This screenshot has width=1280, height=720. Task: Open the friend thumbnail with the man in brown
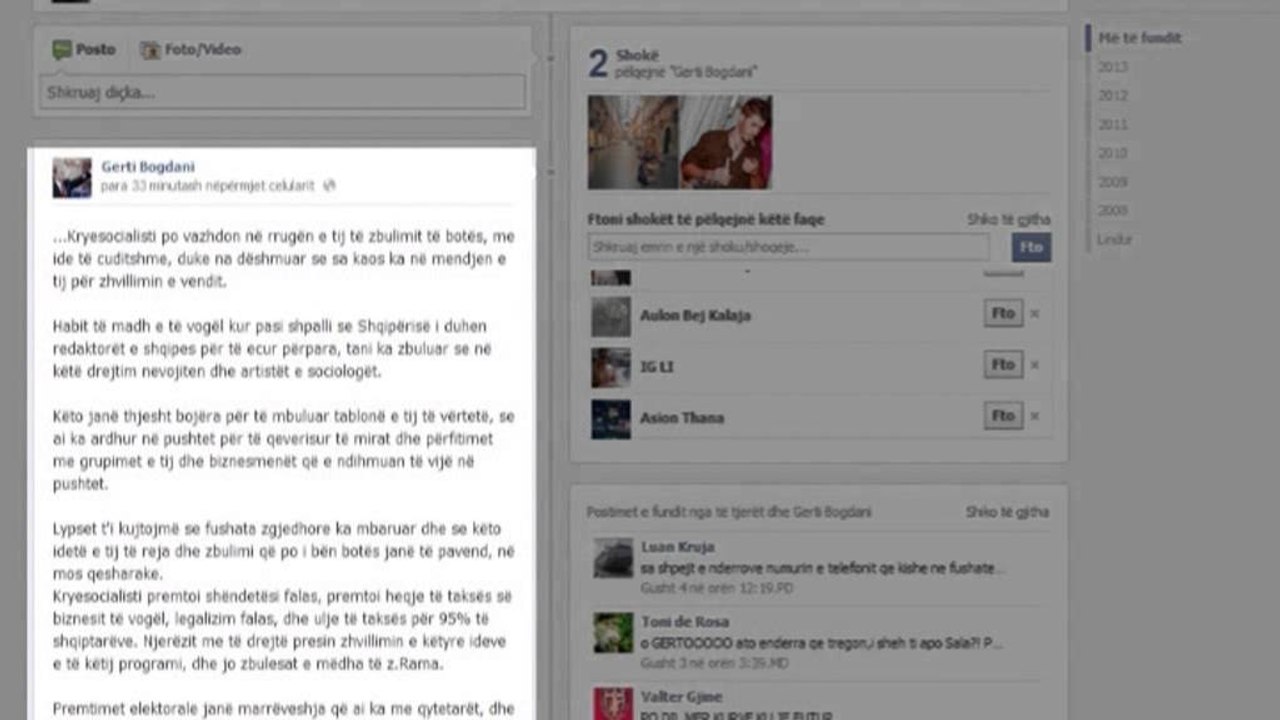726,142
